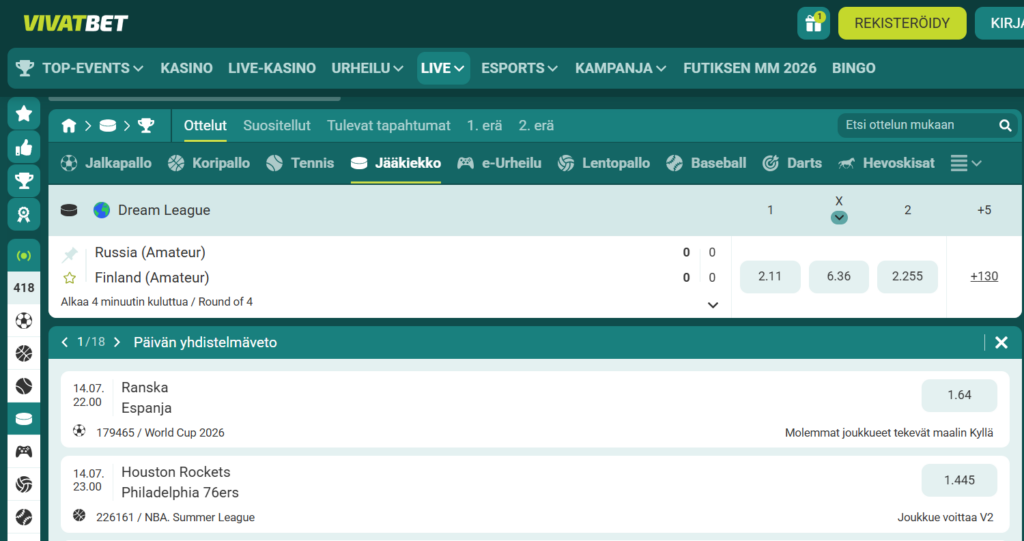Screen dimensions: 1024x541
Task: Select the tennis ball sidebar icon
Action: click(x=24, y=386)
